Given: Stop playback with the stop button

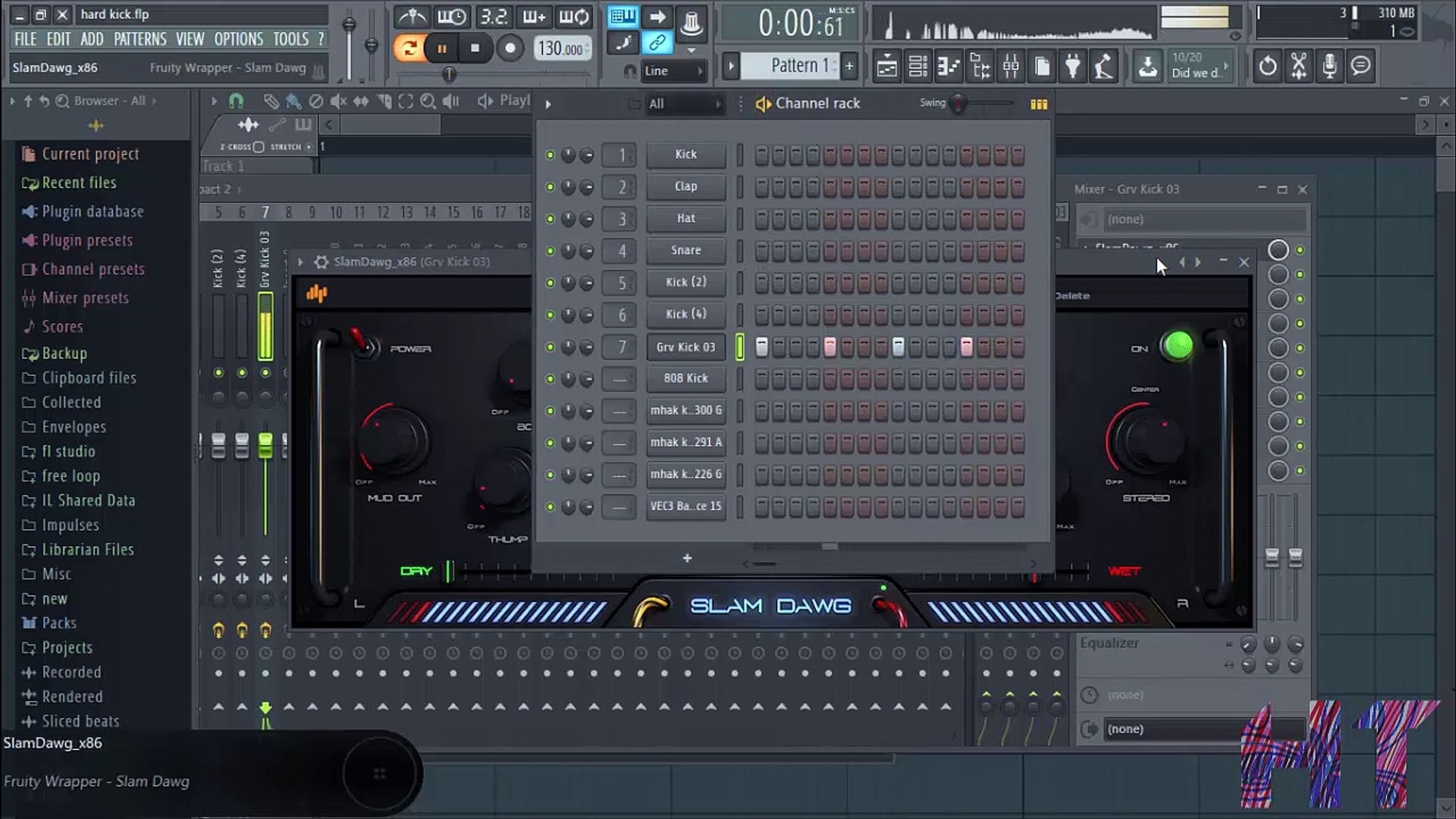Looking at the screenshot, I should point(475,49).
